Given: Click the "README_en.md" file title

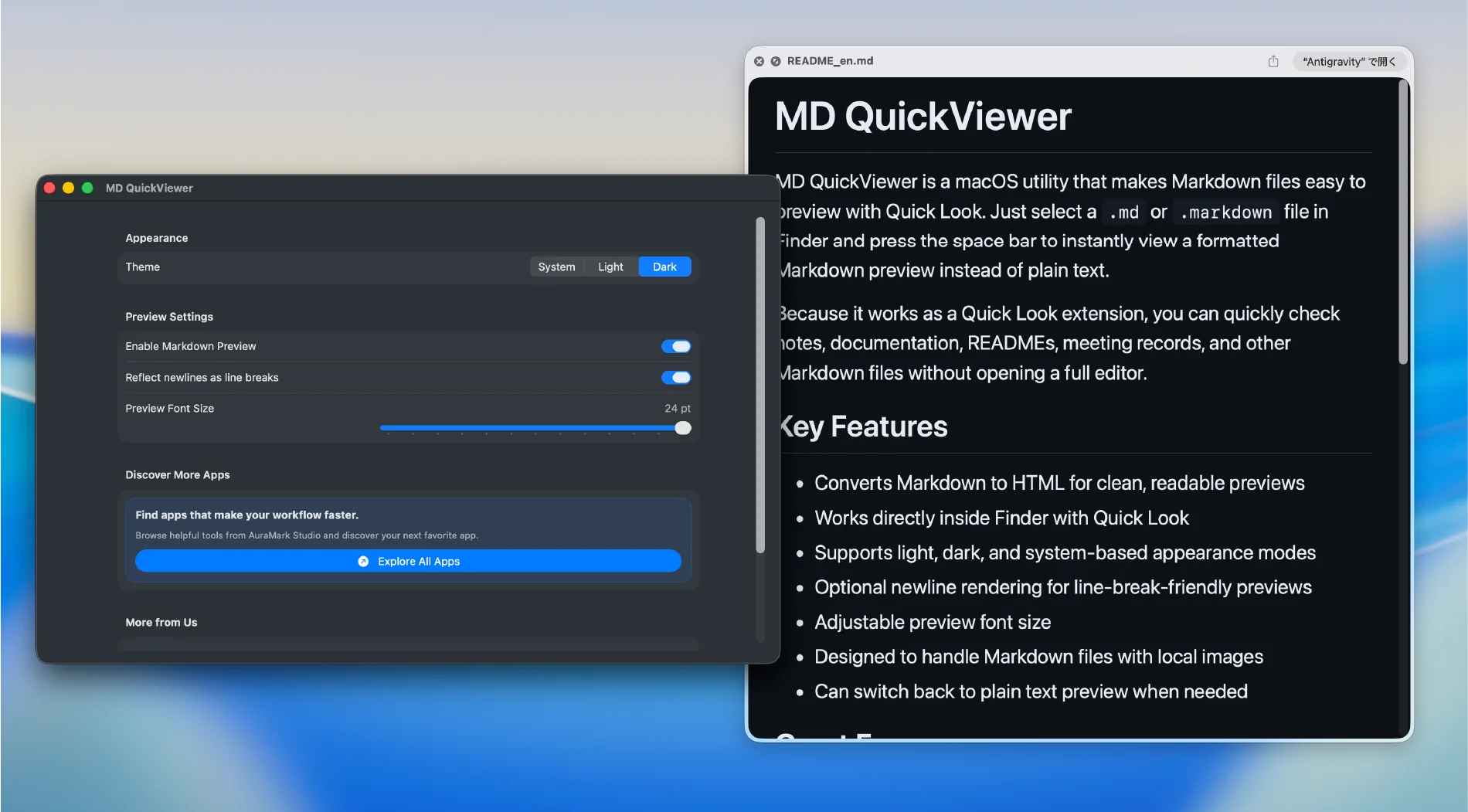Looking at the screenshot, I should pyautogui.click(x=830, y=61).
